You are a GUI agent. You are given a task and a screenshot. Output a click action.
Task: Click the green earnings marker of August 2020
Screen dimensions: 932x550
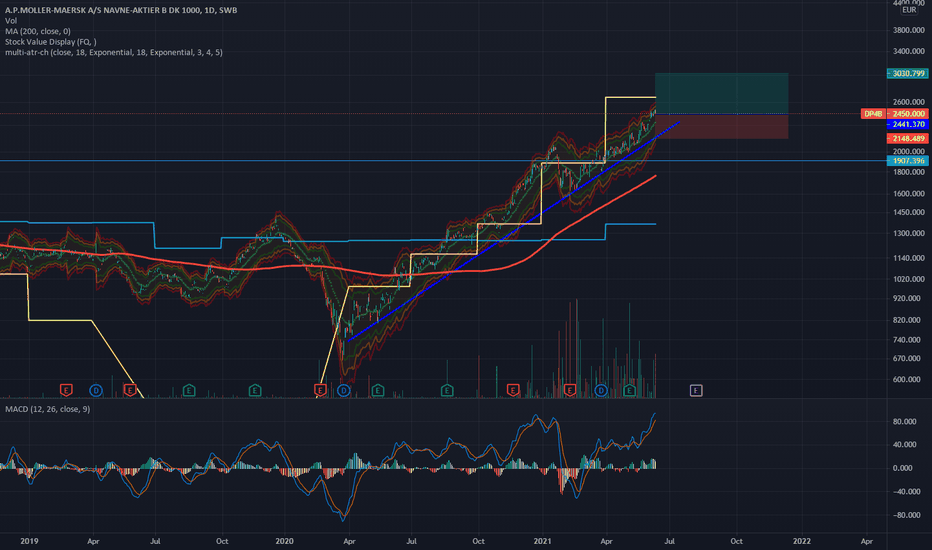tap(447, 391)
